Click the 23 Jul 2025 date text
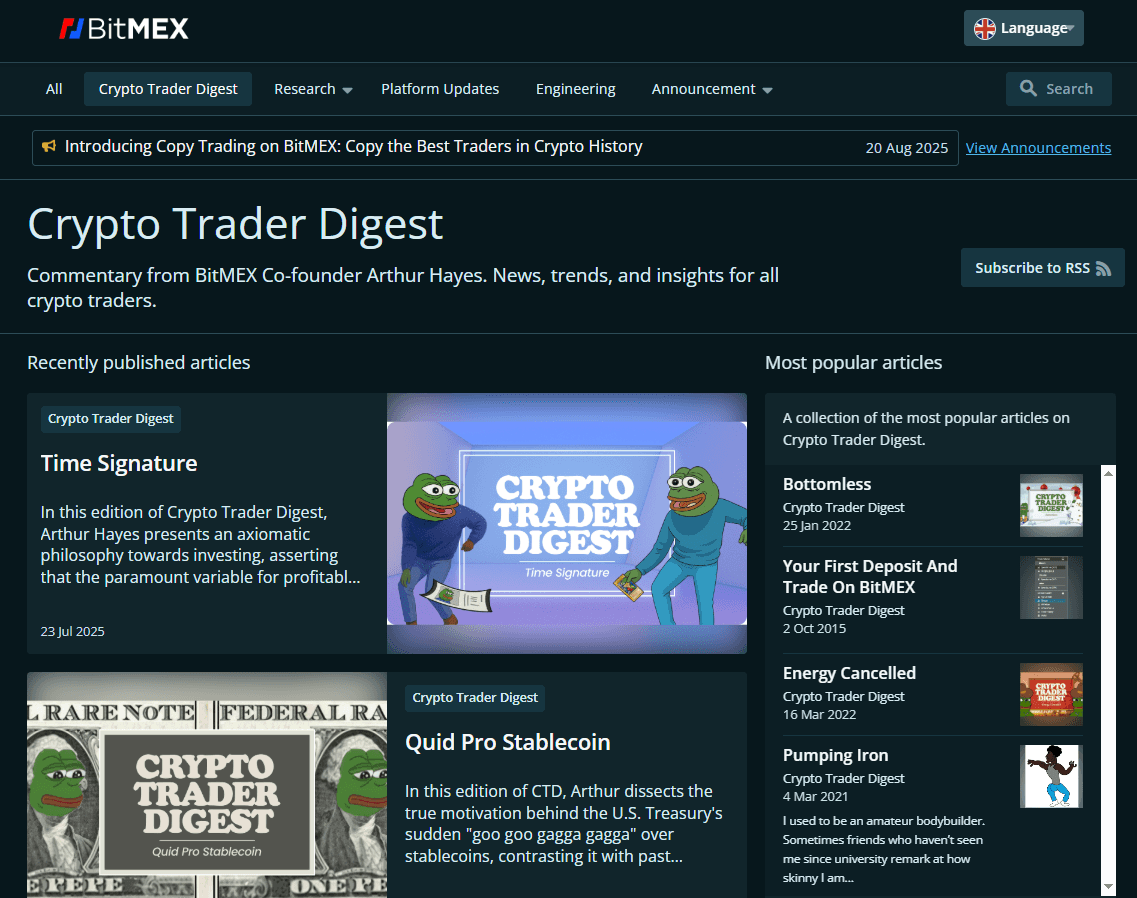The width and height of the screenshot is (1137, 898). (x=73, y=632)
